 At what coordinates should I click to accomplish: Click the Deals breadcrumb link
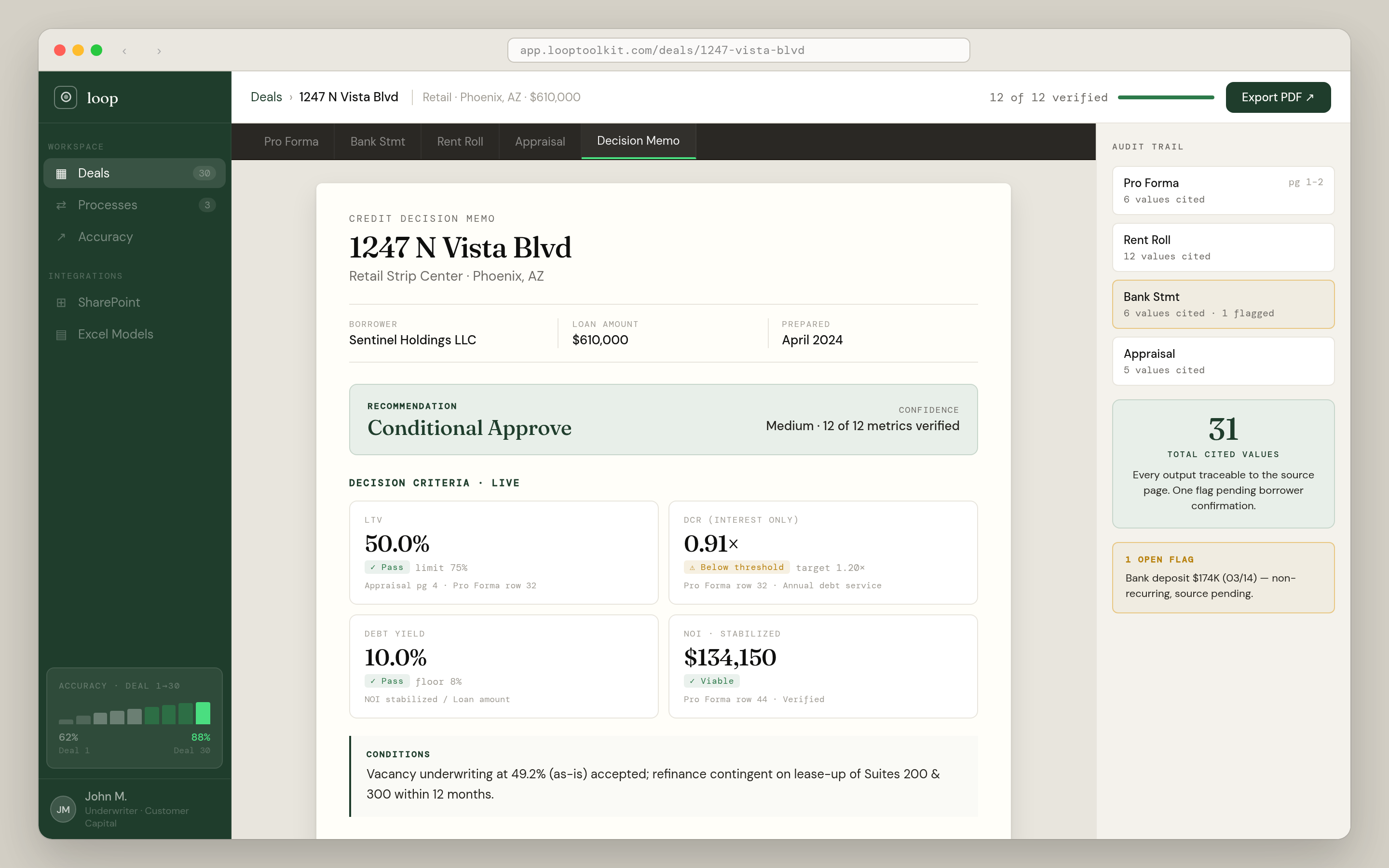point(266,97)
